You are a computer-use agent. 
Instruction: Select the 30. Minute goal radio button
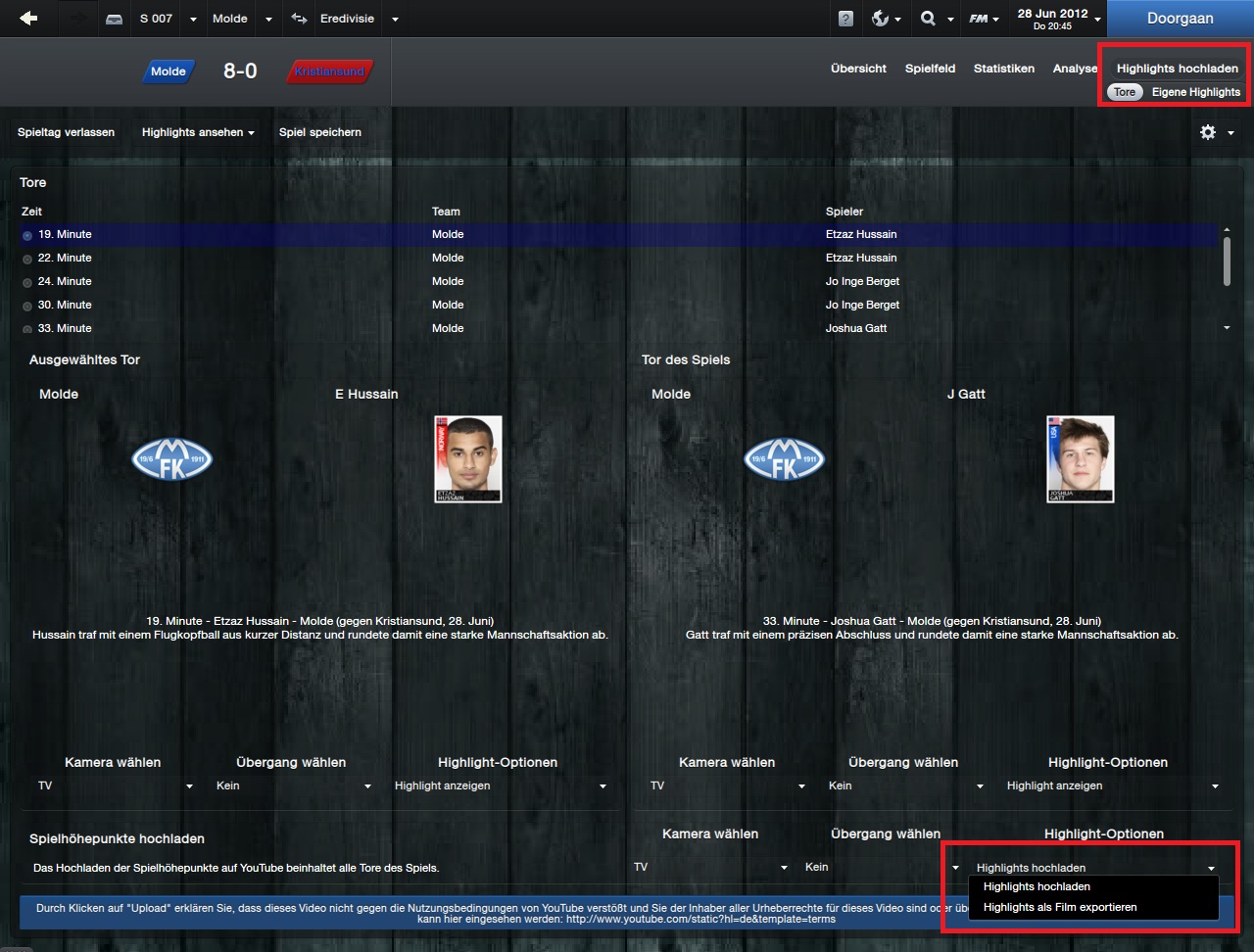[27, 306]
